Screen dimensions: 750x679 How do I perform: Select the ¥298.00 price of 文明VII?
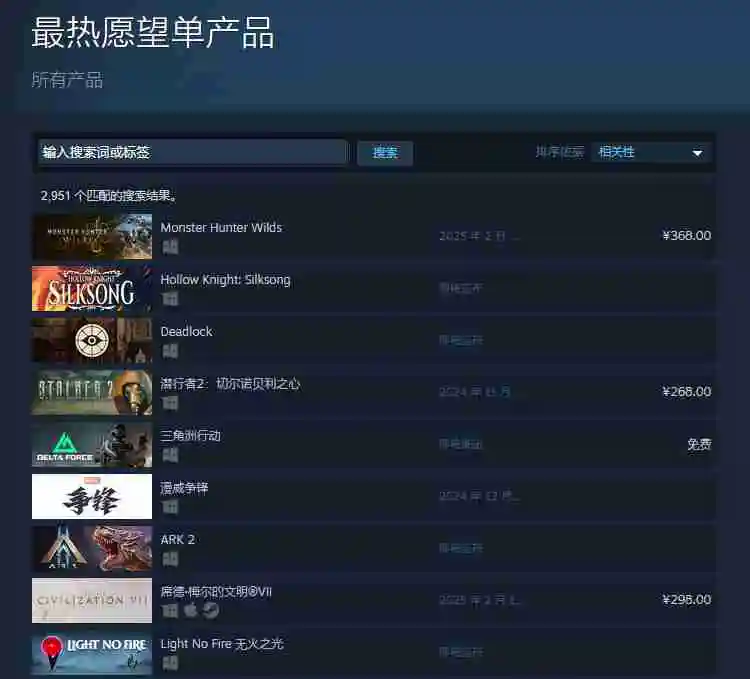coord(686,600)
